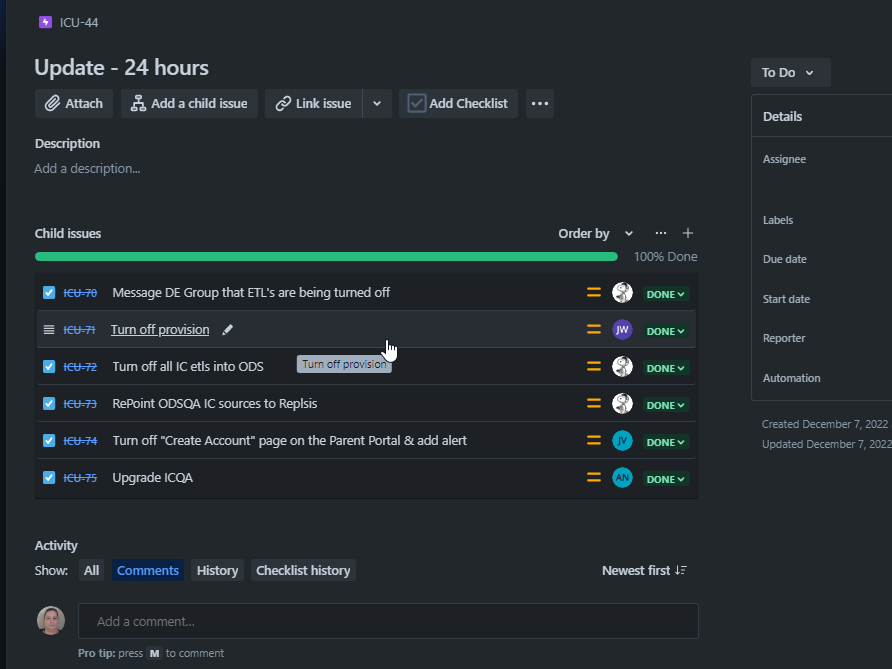The image size is (892, 669).
Task: Open the DONE status dropdown for ICU-73
Action: [666, 405]
